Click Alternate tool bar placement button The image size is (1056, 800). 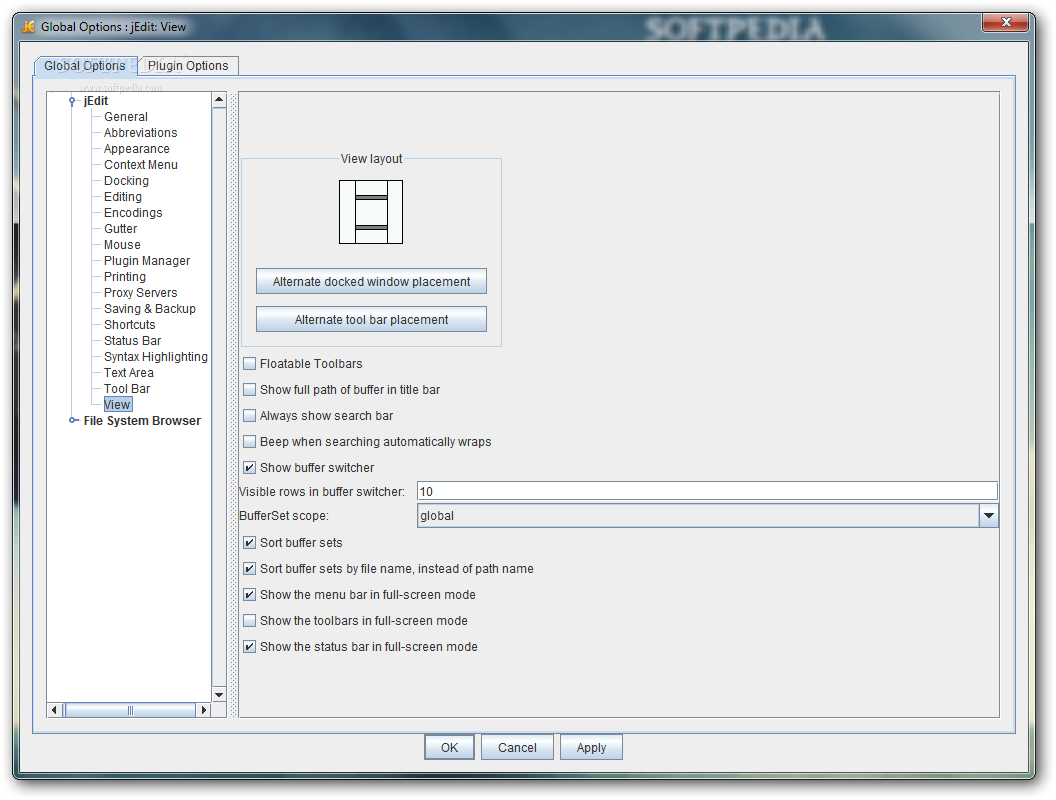click(371, 319)
